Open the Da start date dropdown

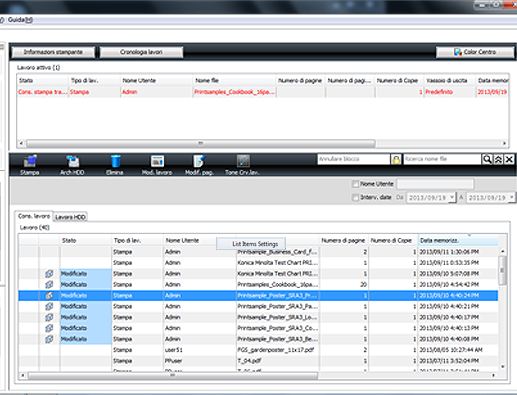pyautogui.click(x=451, y=198)
